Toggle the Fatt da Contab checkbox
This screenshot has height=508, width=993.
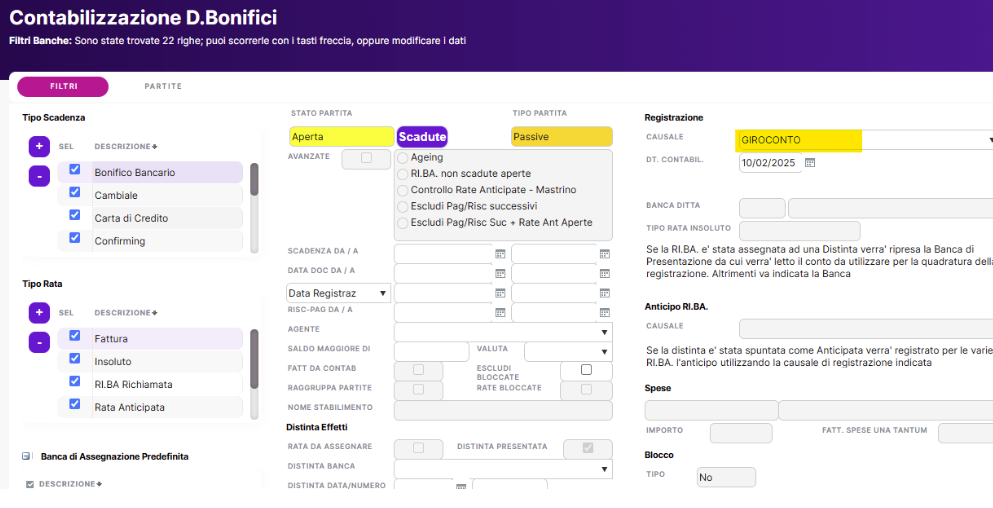(x=418, y=369)
